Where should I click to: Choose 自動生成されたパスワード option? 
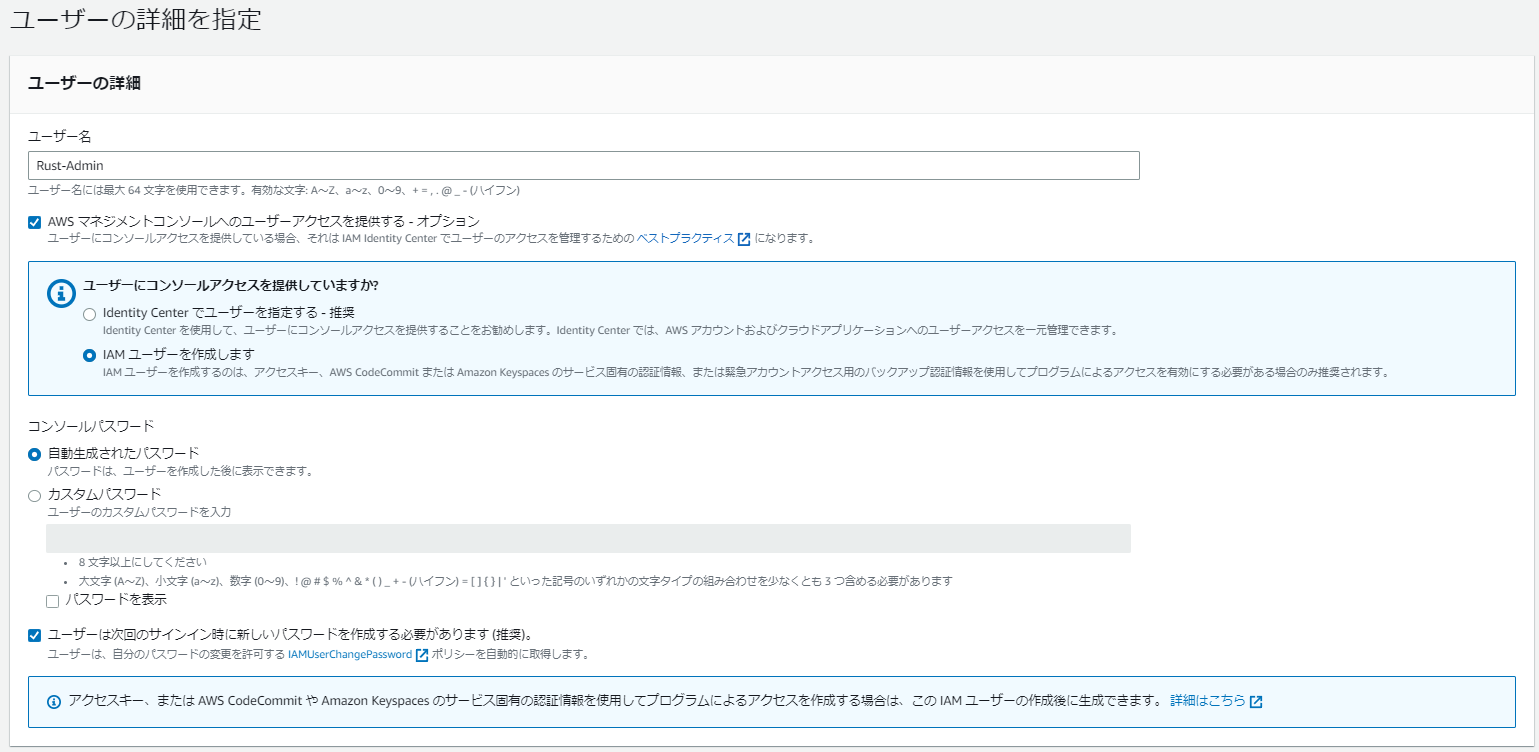35,454
